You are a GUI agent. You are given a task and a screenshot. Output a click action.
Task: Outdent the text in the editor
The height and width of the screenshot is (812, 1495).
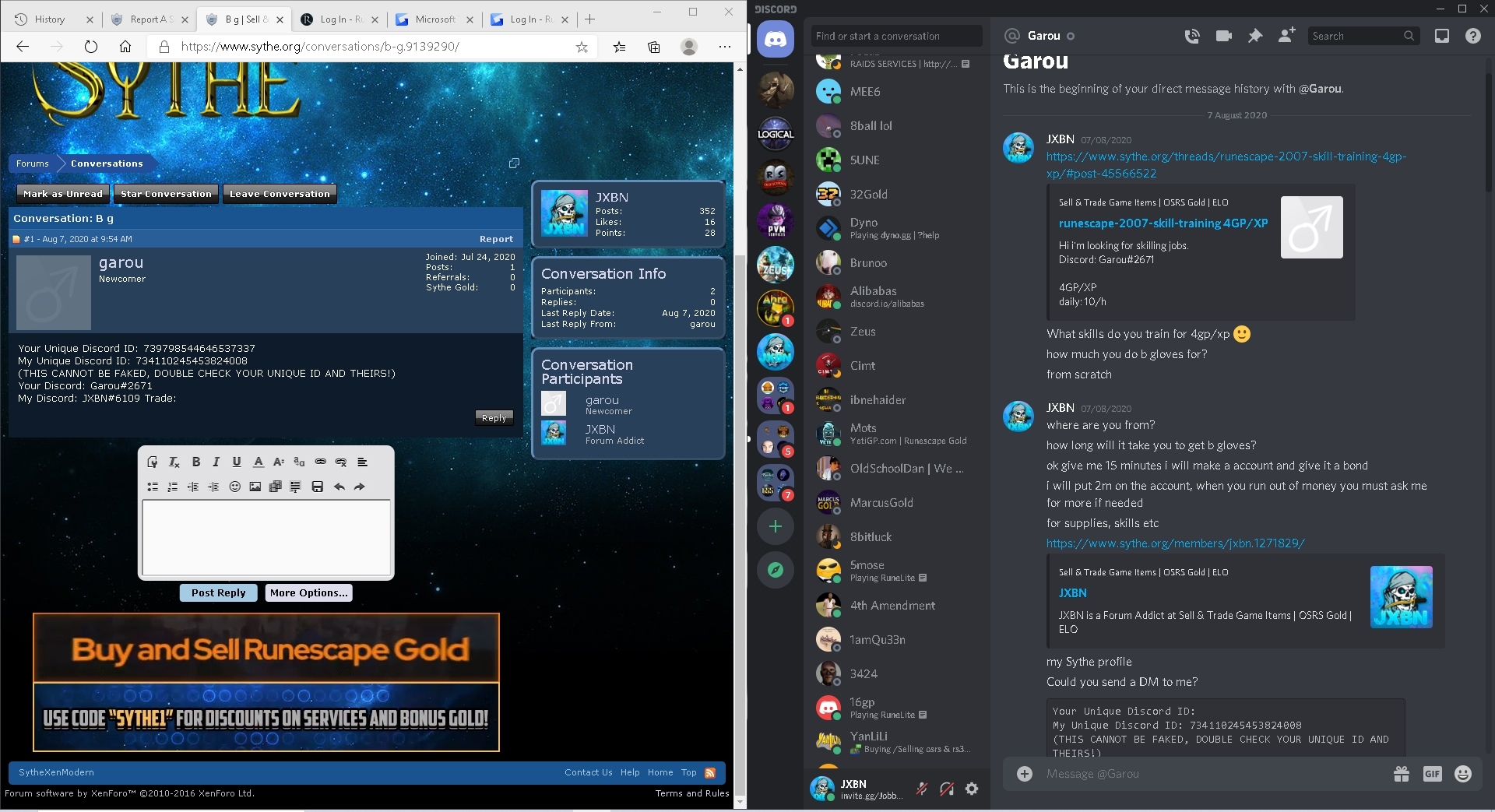[x=193, y=487]
